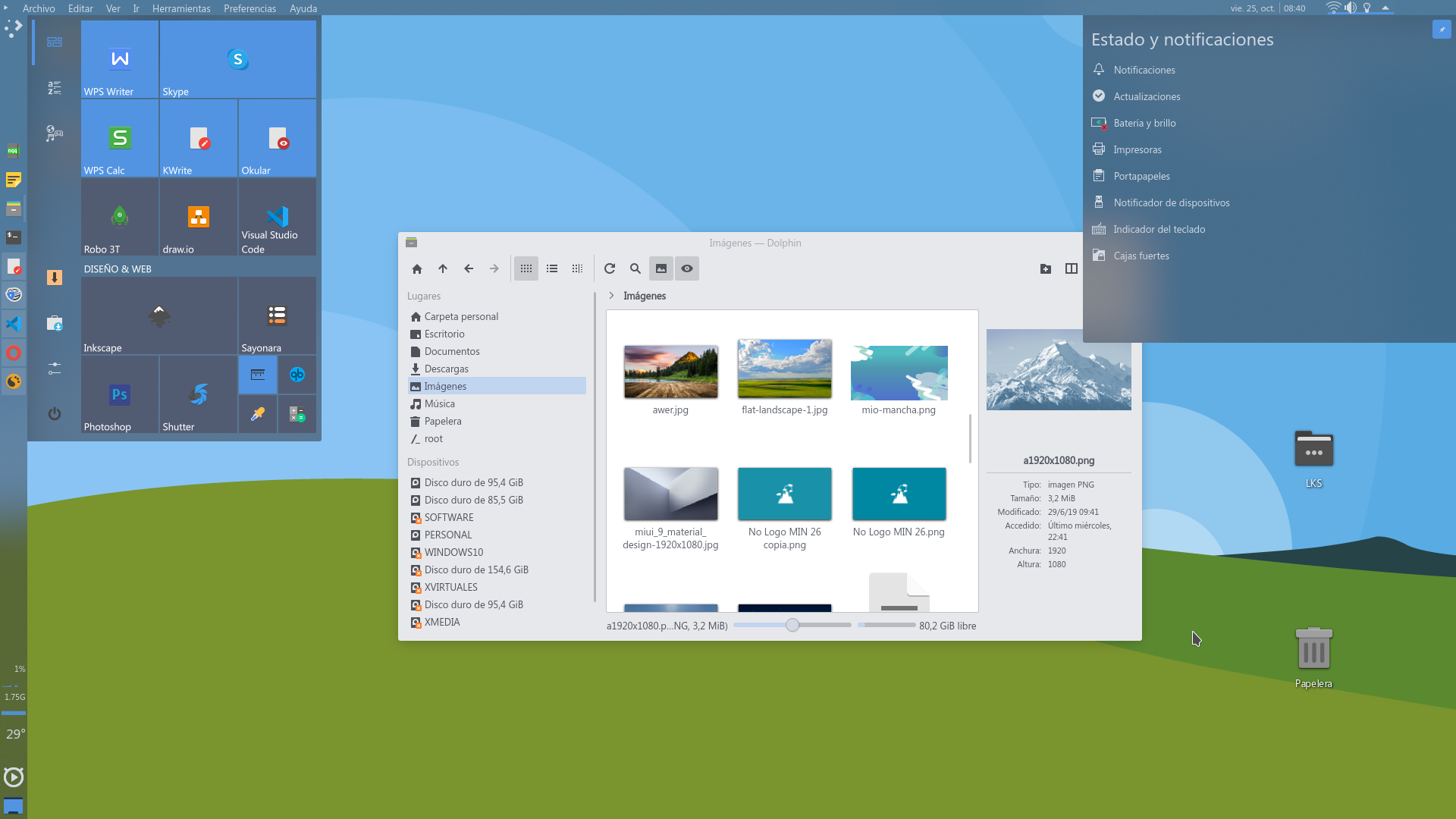Switch Dolphin to compact list view
Viewport: 1456px width, 819px height.
coord(552,268)
